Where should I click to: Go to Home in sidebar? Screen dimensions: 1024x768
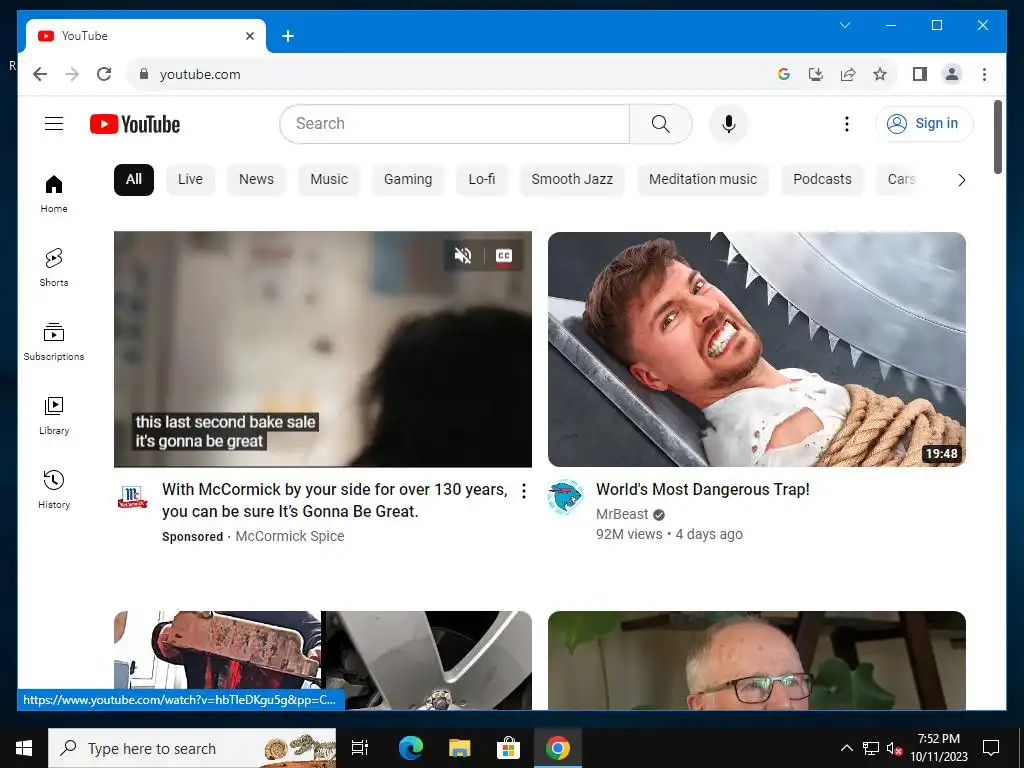54,194
